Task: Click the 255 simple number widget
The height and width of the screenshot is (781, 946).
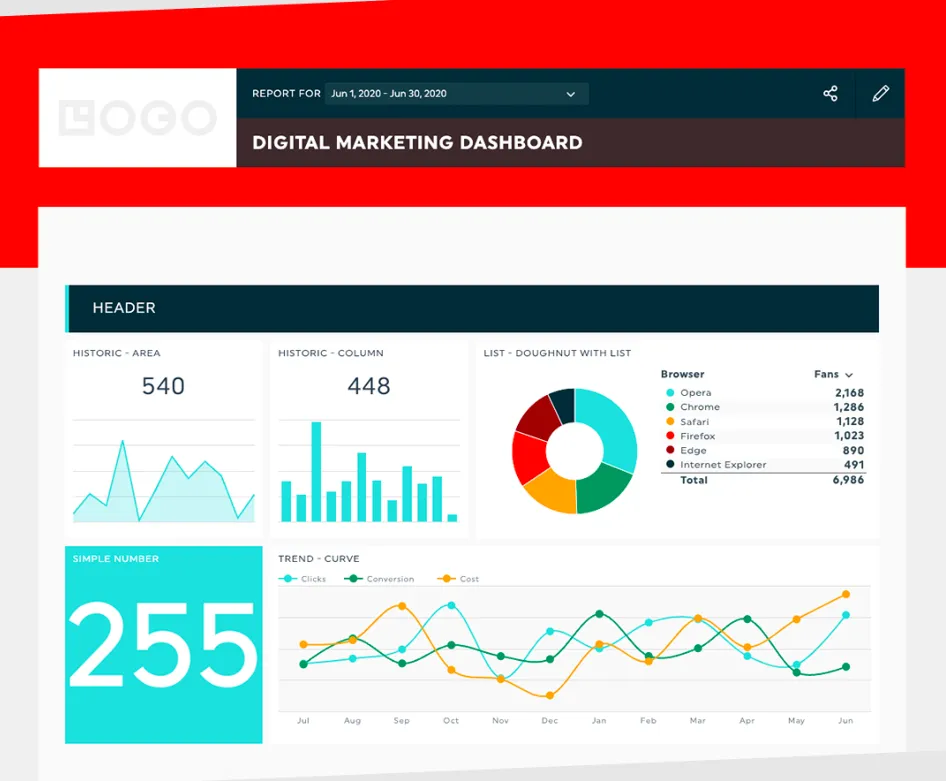Action: (x=164, y=645)
